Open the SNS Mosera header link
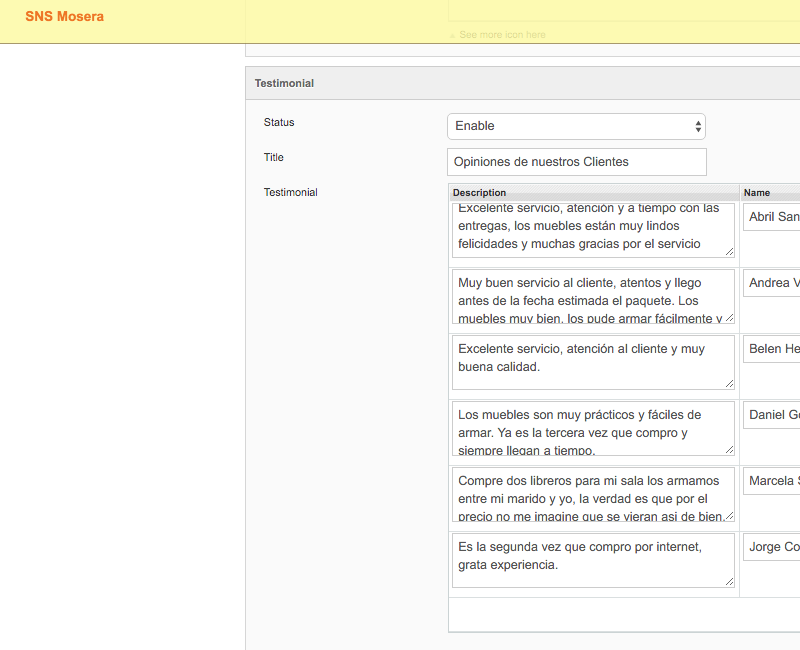Screen dimensions: 800x650 pyautogui.click(x=64, y=17)
